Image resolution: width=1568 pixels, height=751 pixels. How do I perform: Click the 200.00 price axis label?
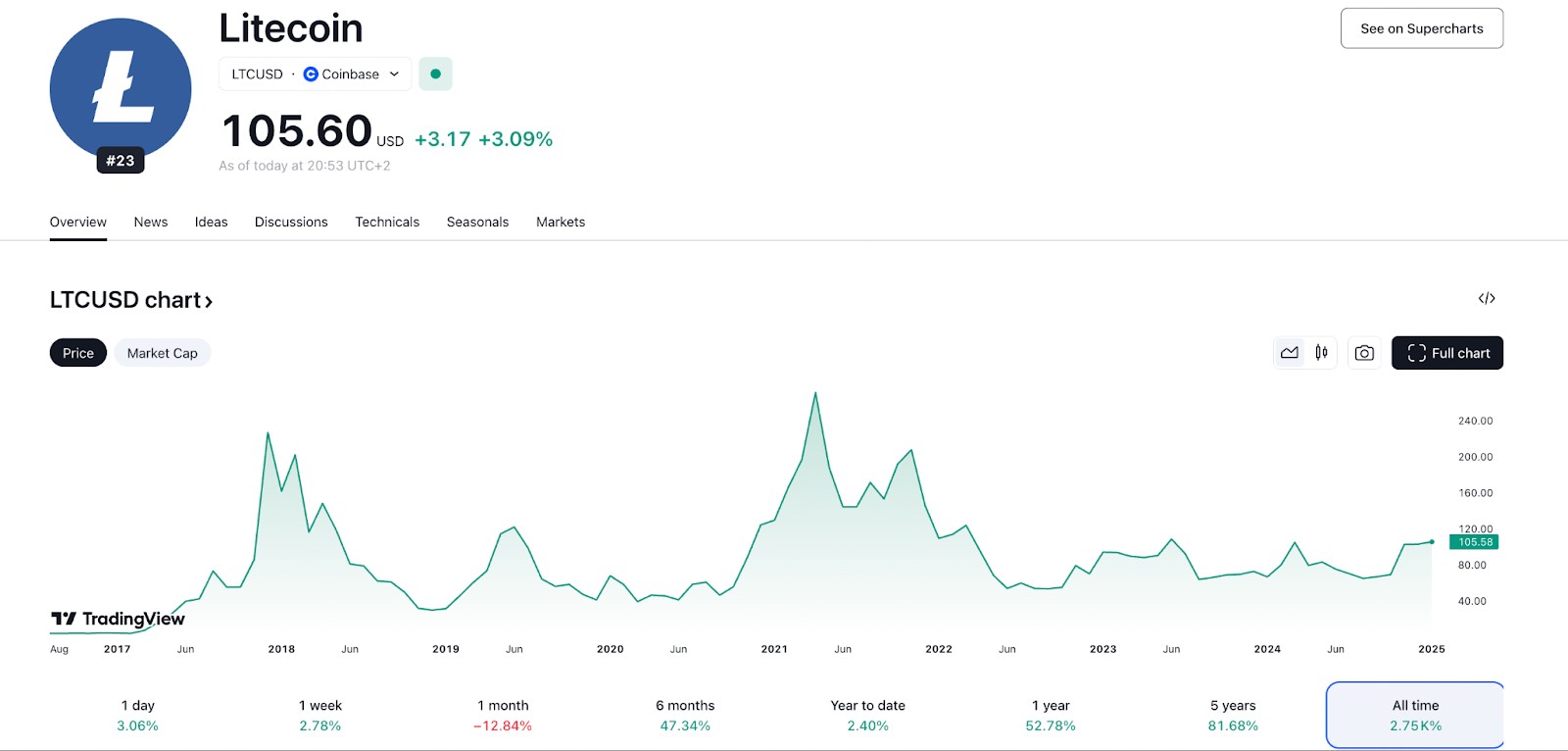(1475, 457)
